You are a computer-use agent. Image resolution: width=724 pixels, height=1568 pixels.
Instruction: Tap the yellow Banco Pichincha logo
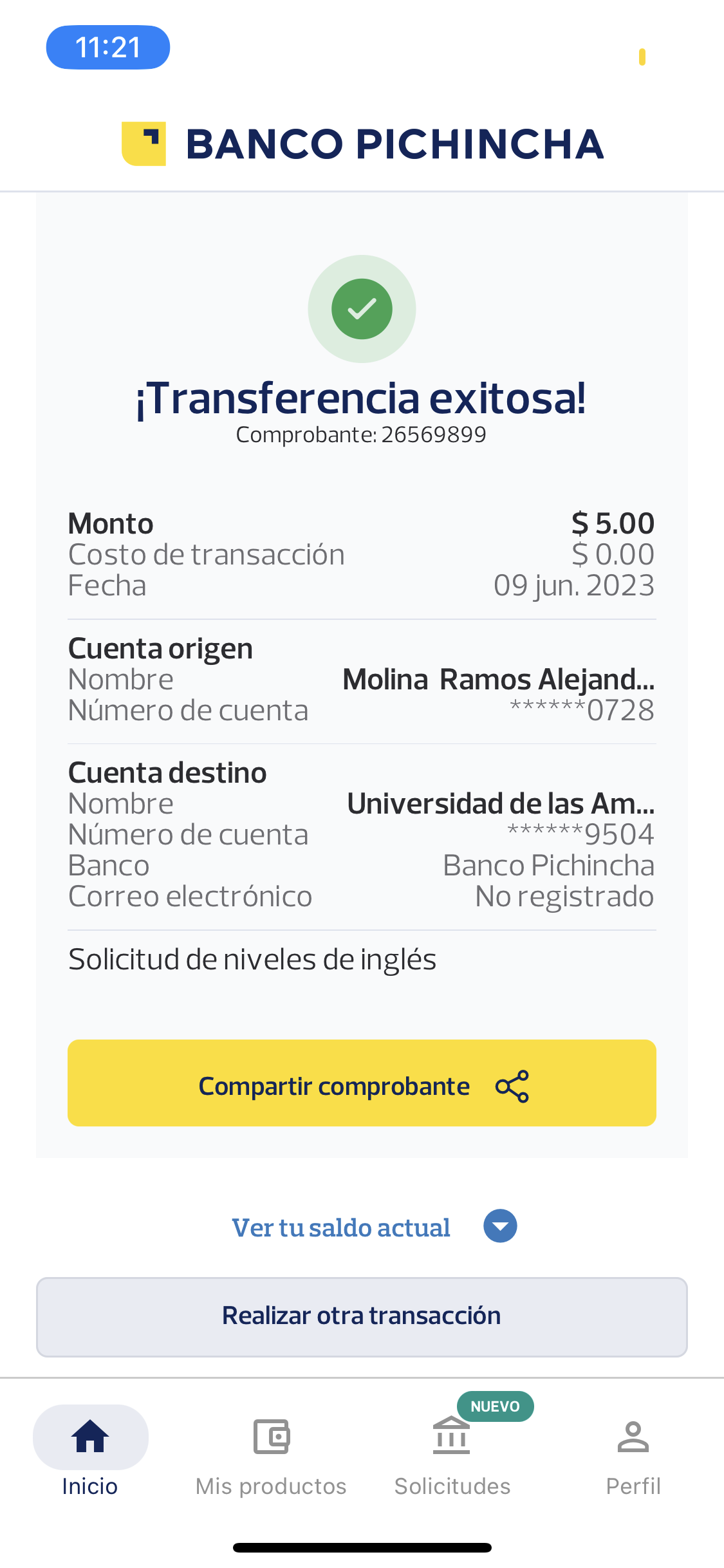click(144, 144)
